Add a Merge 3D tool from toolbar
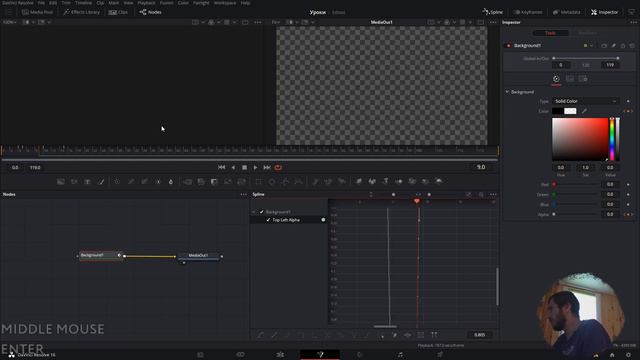640x360 pixels. (x=399, y=181)
